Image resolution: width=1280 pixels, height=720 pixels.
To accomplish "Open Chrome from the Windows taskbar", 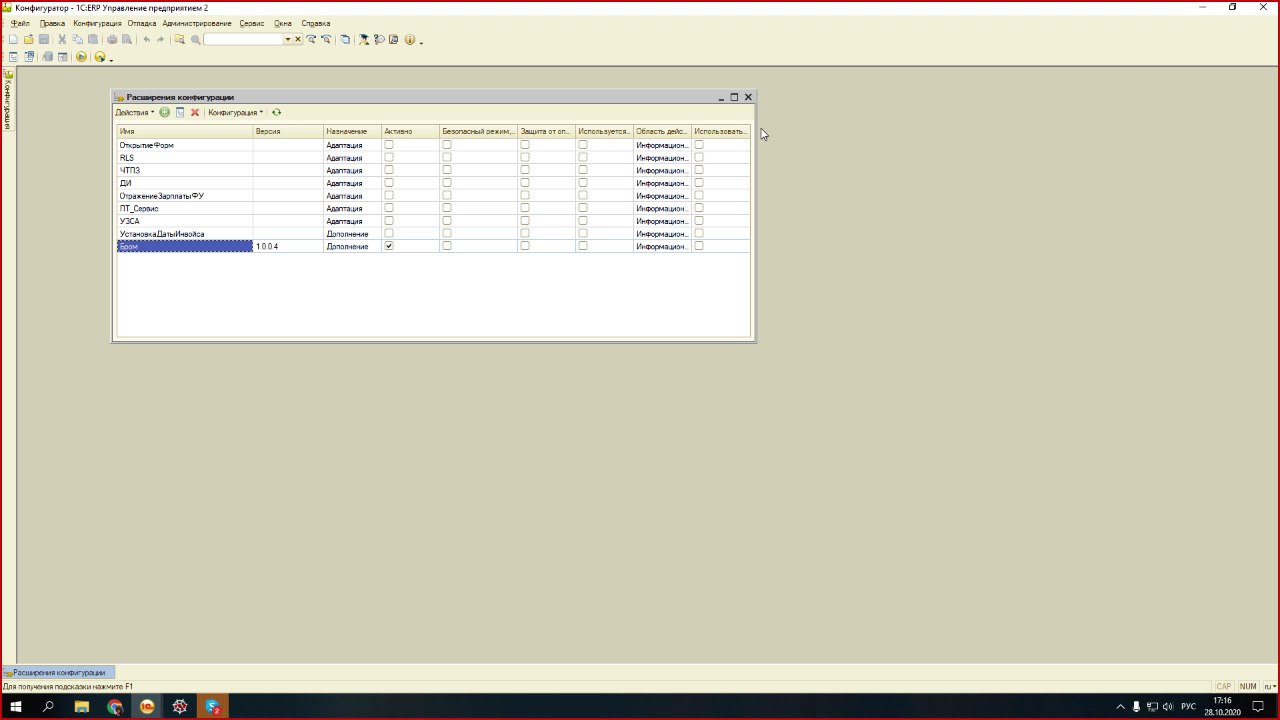I will [x=115, y=706].
